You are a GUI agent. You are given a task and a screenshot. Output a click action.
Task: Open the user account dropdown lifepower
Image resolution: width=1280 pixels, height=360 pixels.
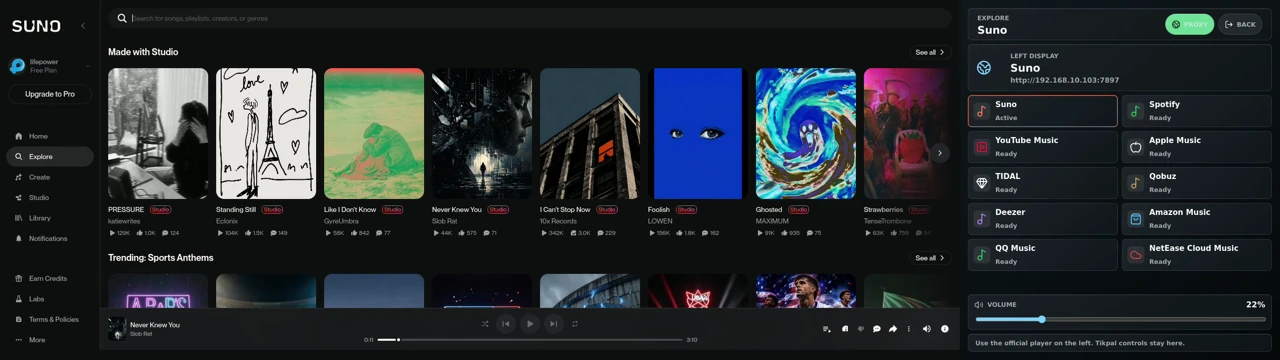coord(50,66)
